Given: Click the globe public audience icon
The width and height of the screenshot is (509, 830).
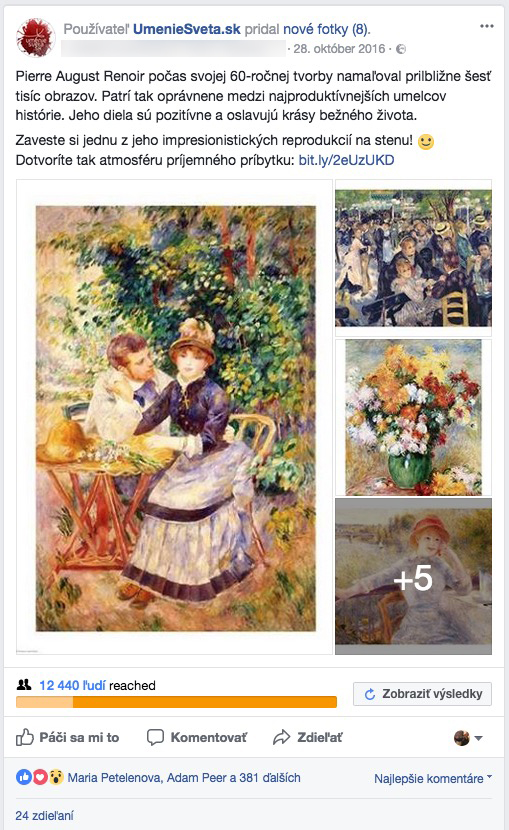Looking at the screenshot, I should pyautogui.click(x=401, y=49).
